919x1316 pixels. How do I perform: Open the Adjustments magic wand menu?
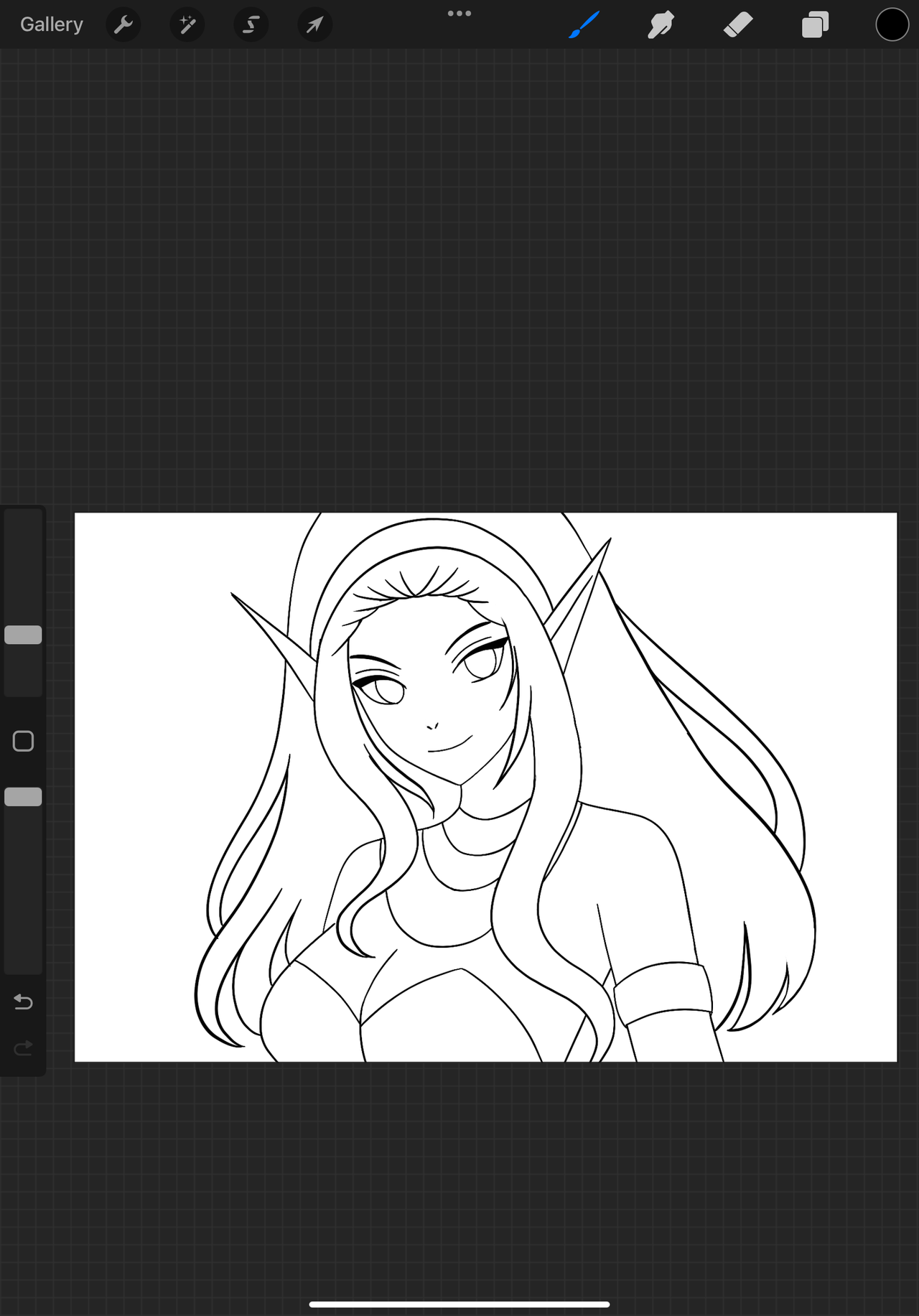[x=187, y=25]
